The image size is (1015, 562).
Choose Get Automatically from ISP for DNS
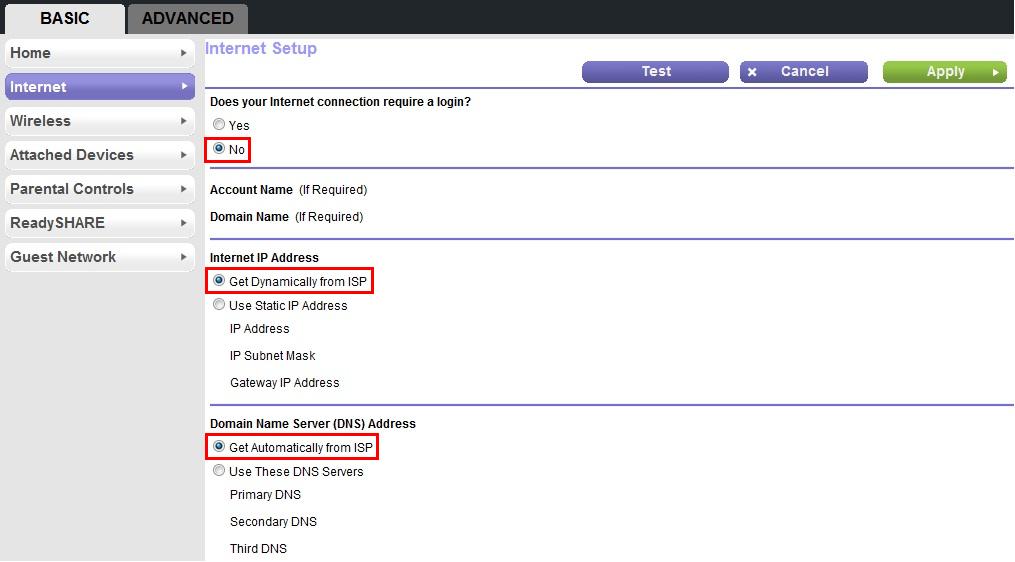click(219, 447)
